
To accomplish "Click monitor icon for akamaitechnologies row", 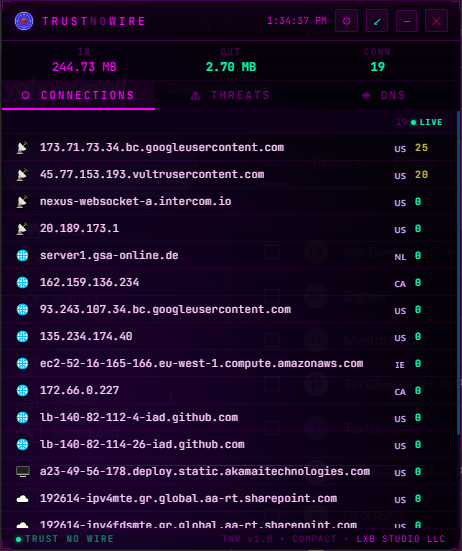I will [23, 472].
